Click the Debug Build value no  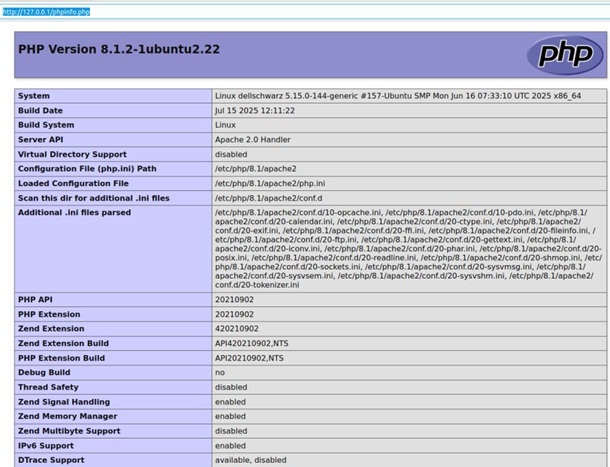click(x=220, y=372)
